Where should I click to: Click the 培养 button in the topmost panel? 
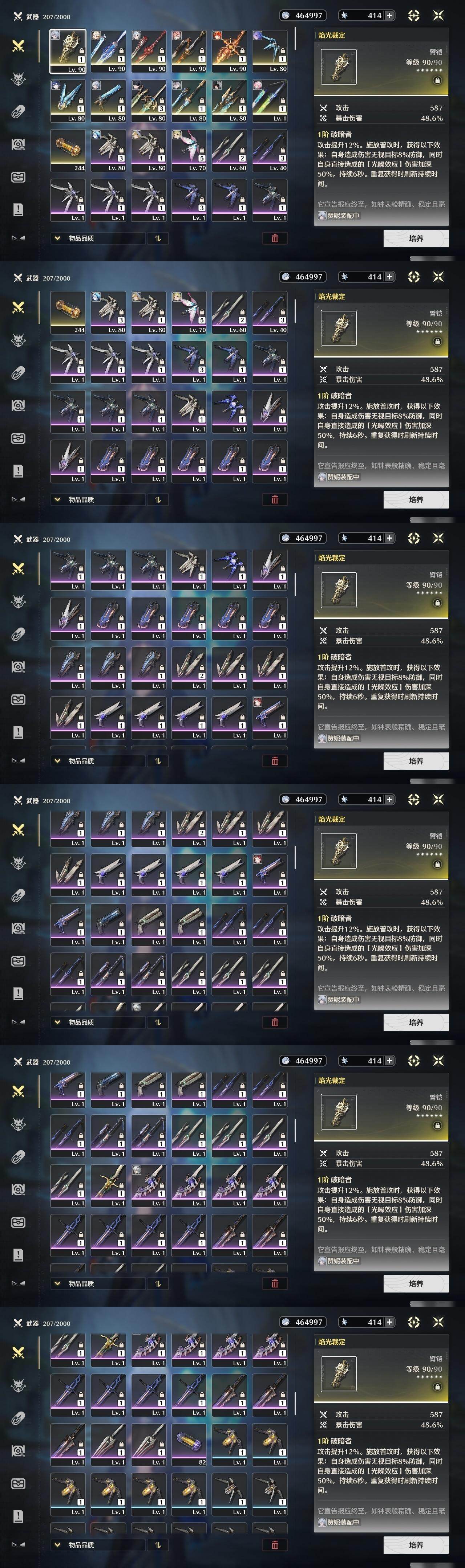[x=416, y=238]
